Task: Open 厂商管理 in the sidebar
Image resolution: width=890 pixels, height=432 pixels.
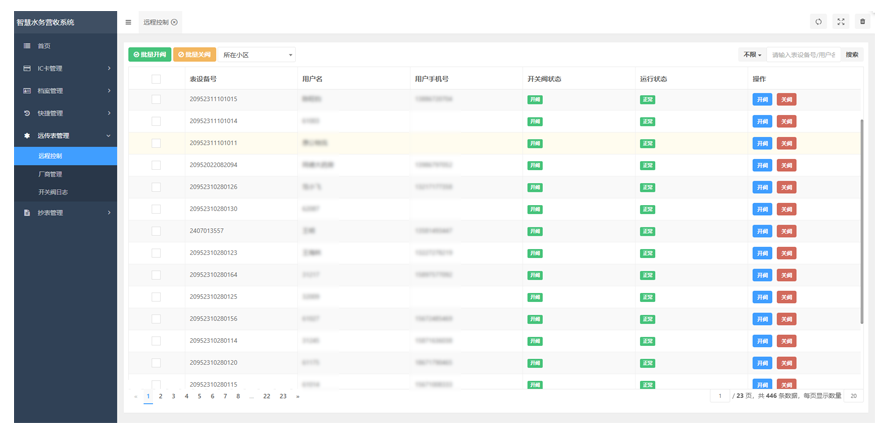Action: [50, 174]
